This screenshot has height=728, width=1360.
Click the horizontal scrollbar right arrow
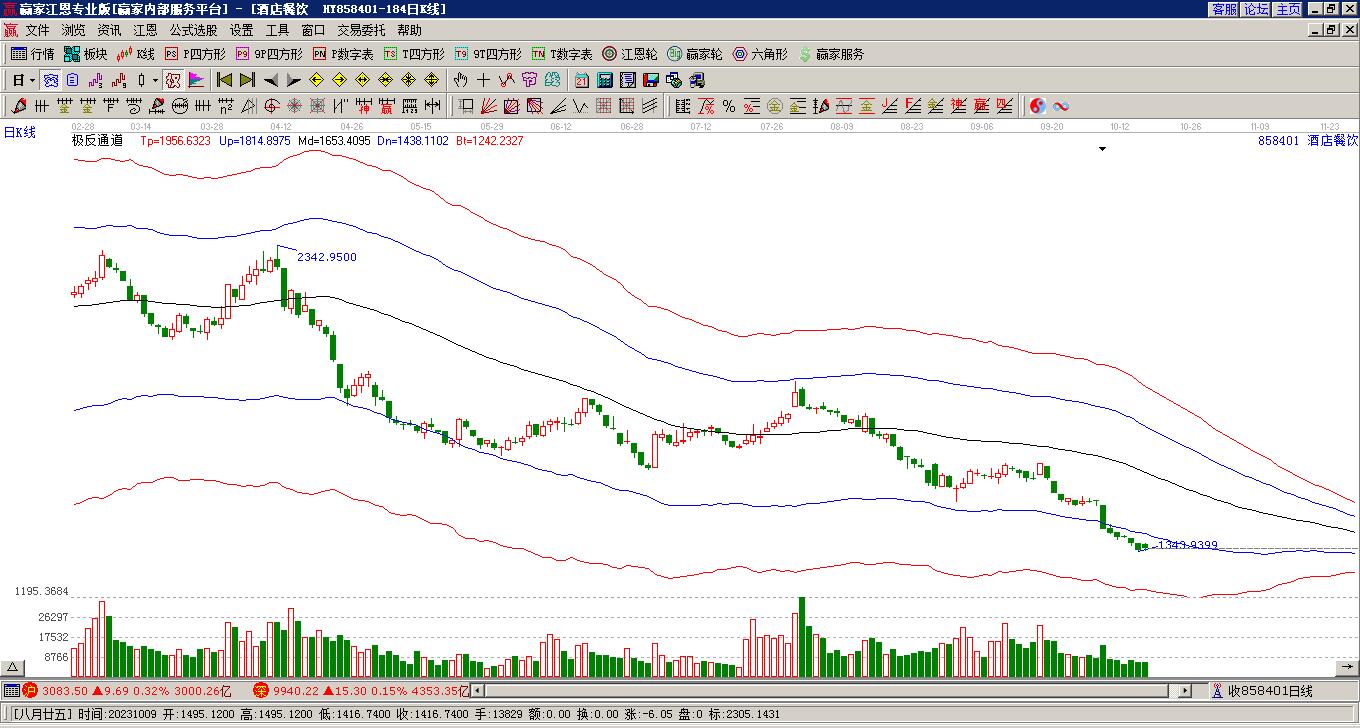point(1186,690)
